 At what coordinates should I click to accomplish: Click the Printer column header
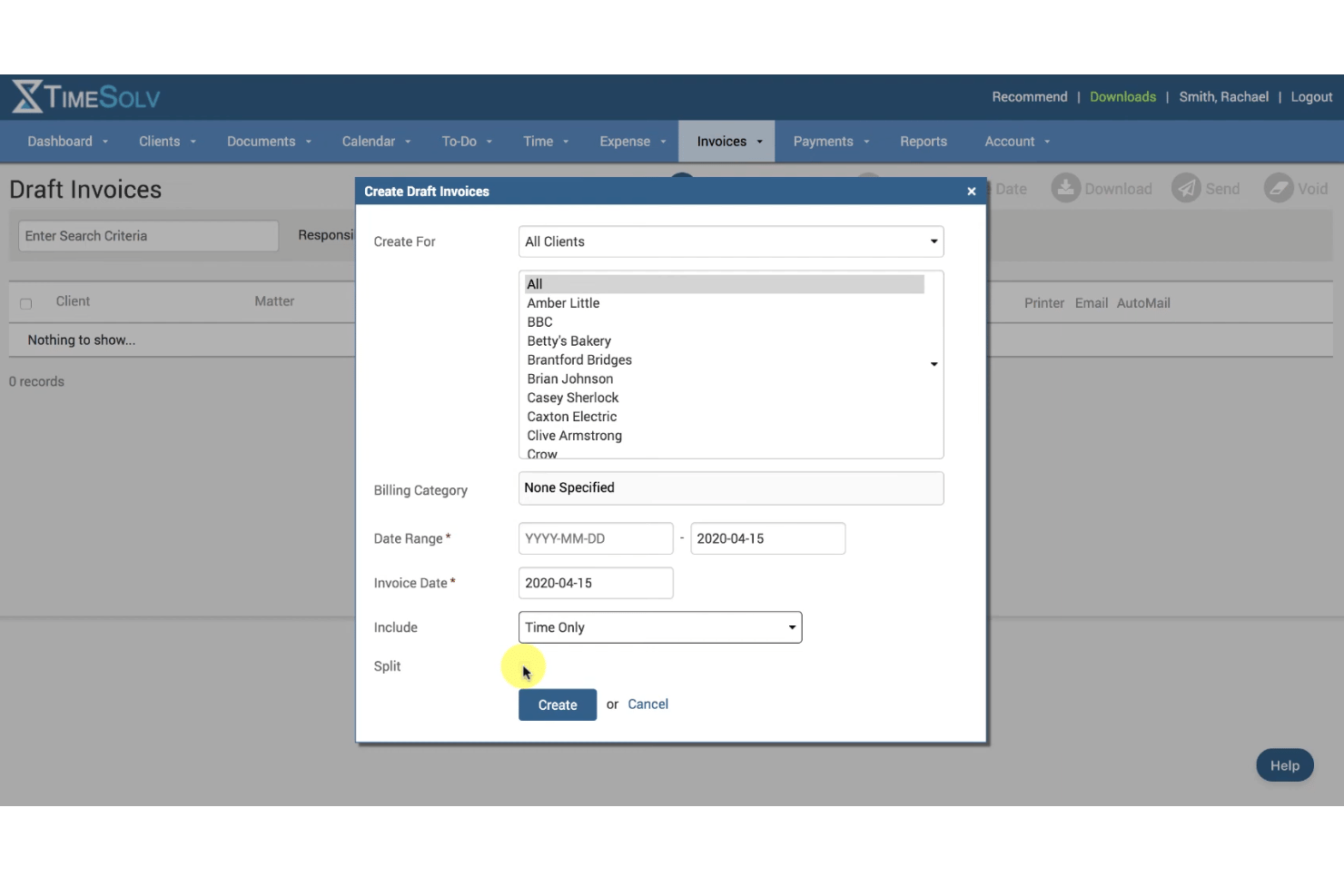pos(1044,303)
